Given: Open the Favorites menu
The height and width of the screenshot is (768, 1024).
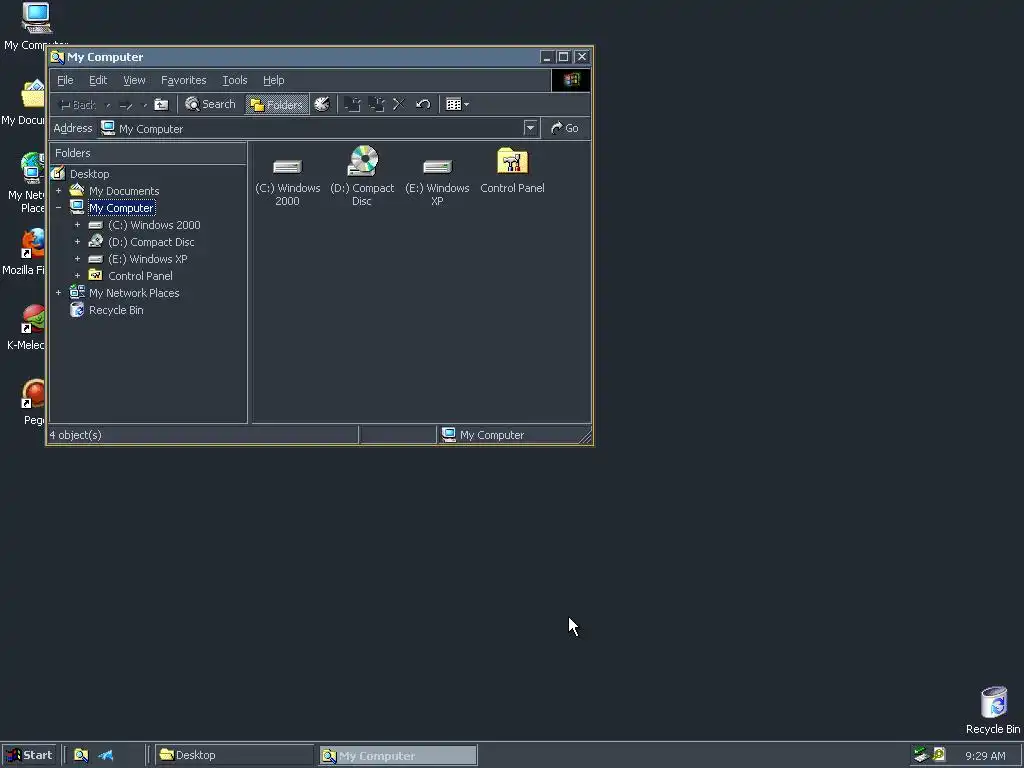Looking at the screenshot, I should pyautogui.click(x=184, y=80).
